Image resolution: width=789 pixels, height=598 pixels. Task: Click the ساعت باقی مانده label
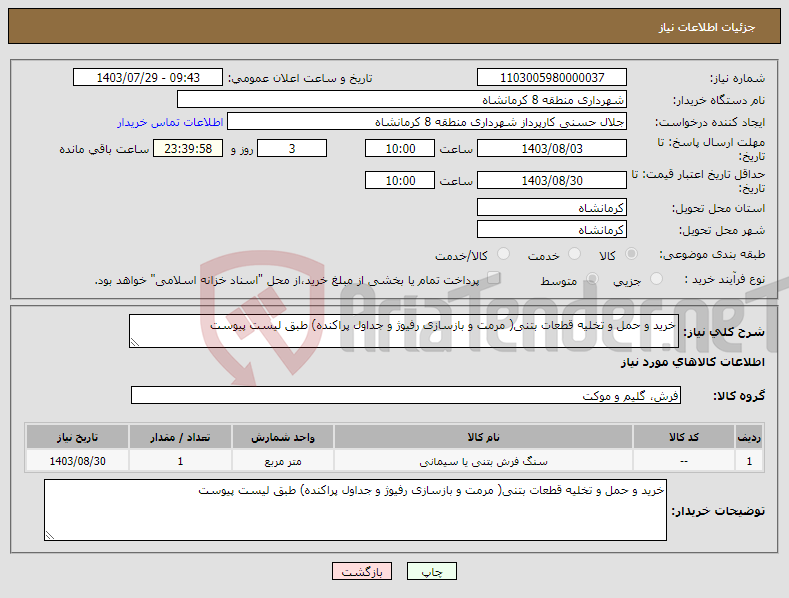click(x=104, y=150)
